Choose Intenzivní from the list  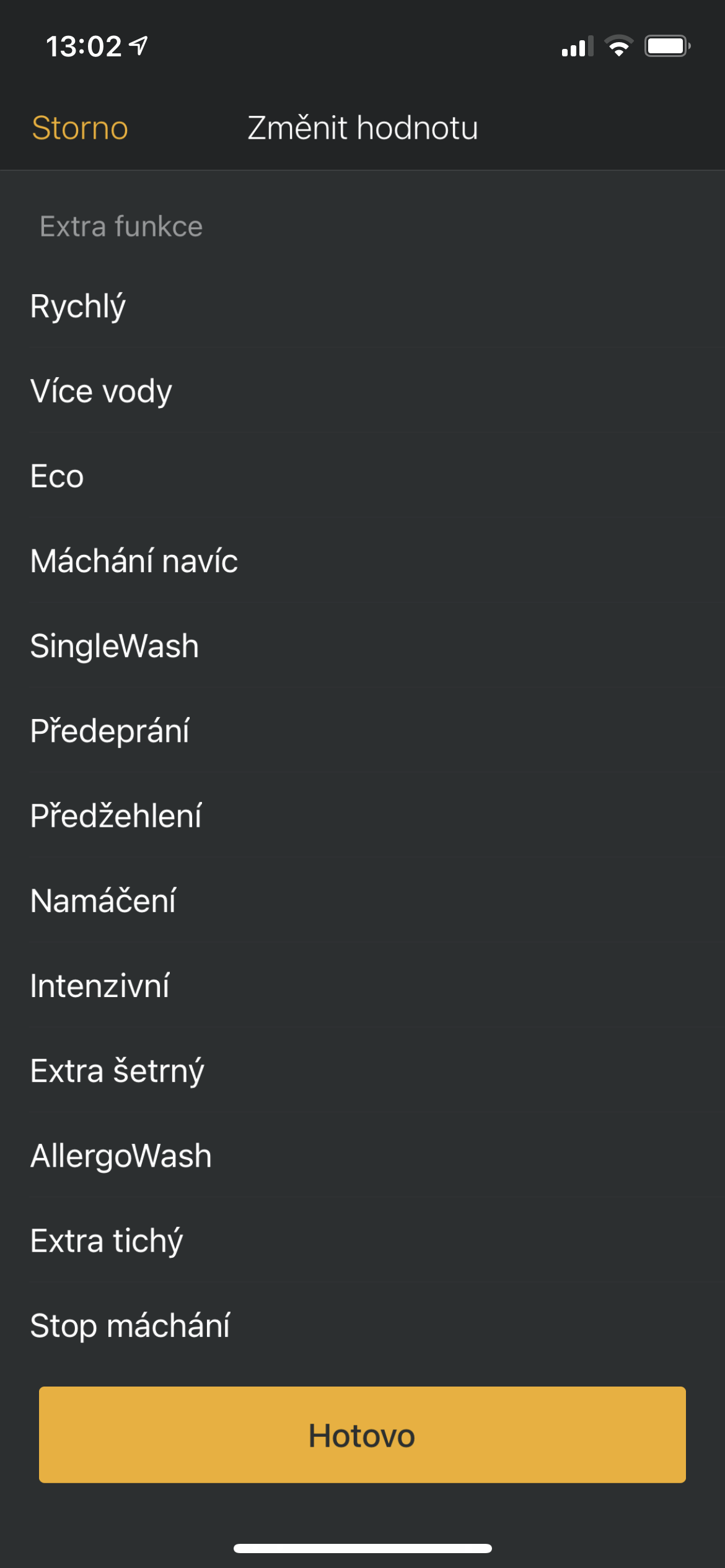pos(100,986)
